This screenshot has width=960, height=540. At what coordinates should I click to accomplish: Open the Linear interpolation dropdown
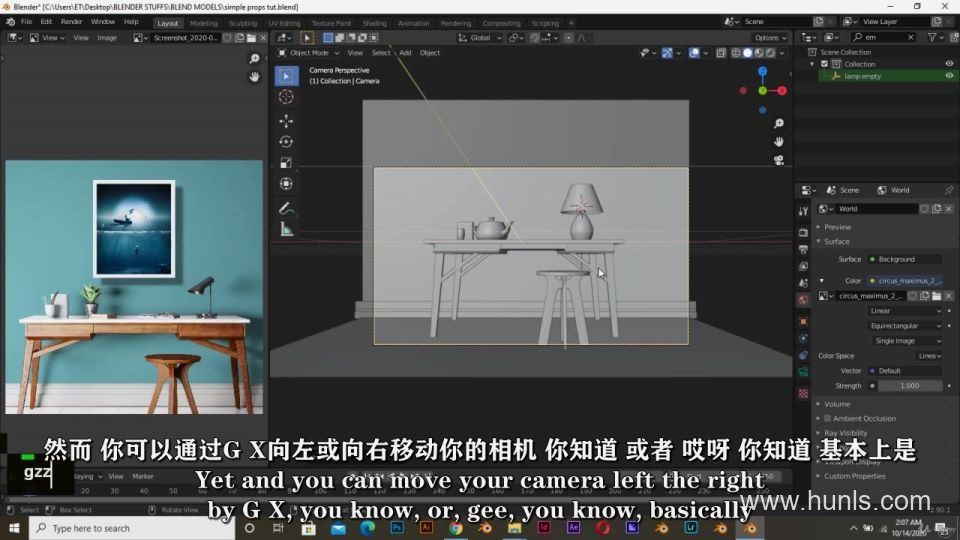pos(906,311)
